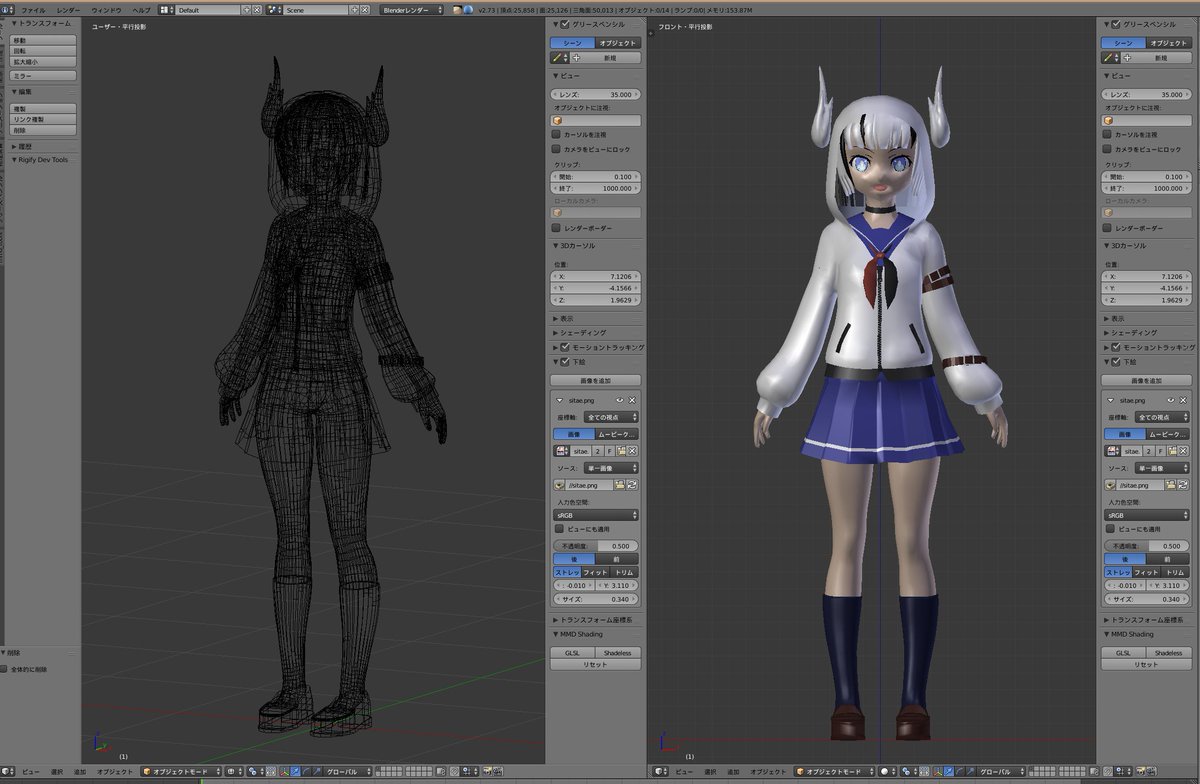Enable ビューにも適用 checkbox in left panel

560,529
